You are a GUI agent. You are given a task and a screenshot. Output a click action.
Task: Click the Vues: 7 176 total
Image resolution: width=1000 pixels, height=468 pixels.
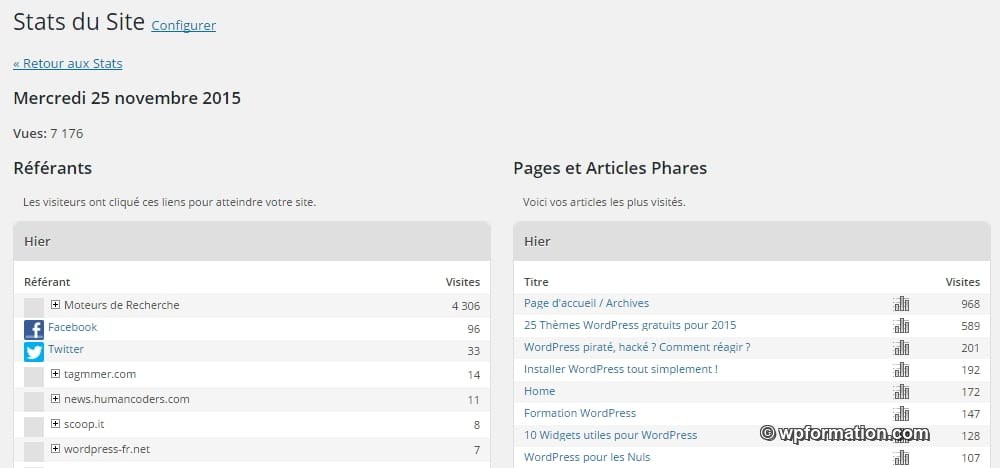pos(48,134)
